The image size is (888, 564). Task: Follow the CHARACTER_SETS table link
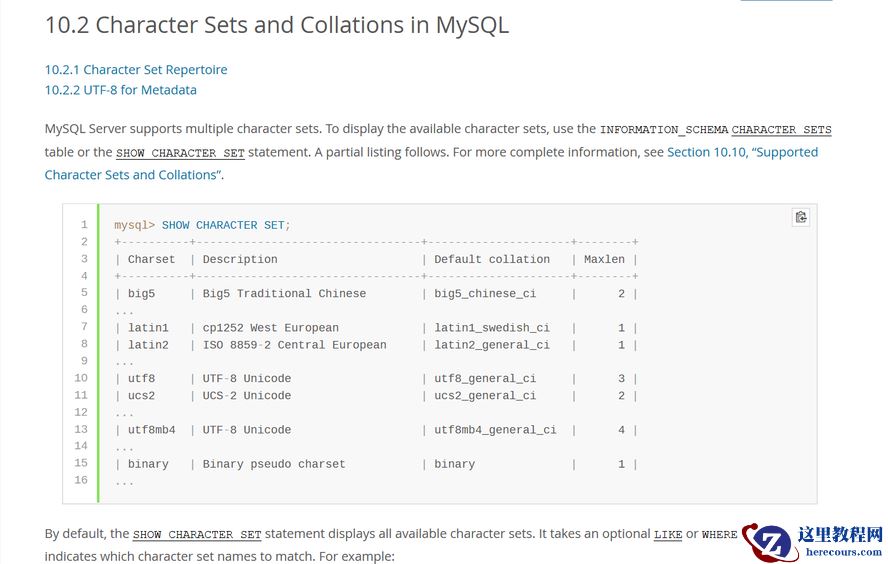[781, 130]
